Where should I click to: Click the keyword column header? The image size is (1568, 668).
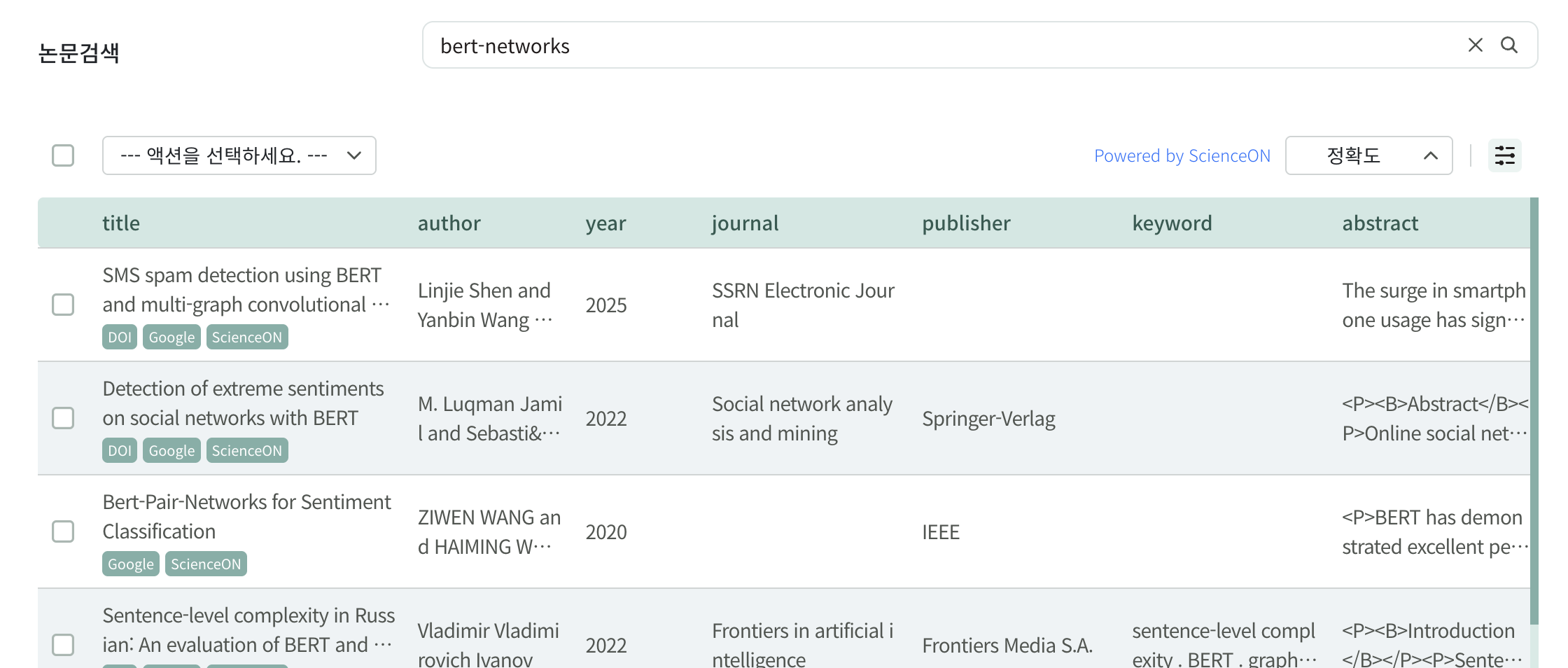(1172, 223)
